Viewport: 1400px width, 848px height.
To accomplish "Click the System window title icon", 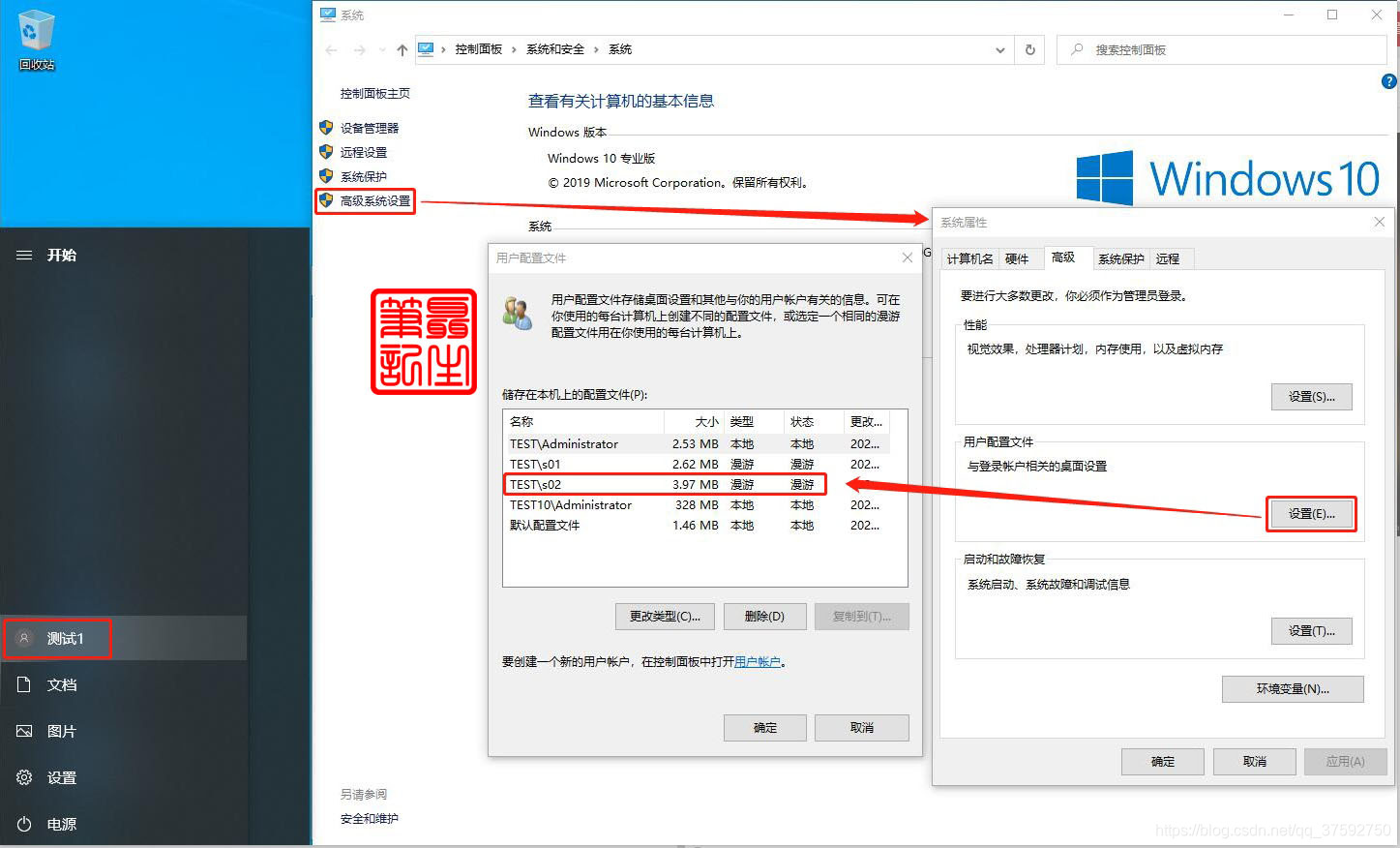I will 328,15.
